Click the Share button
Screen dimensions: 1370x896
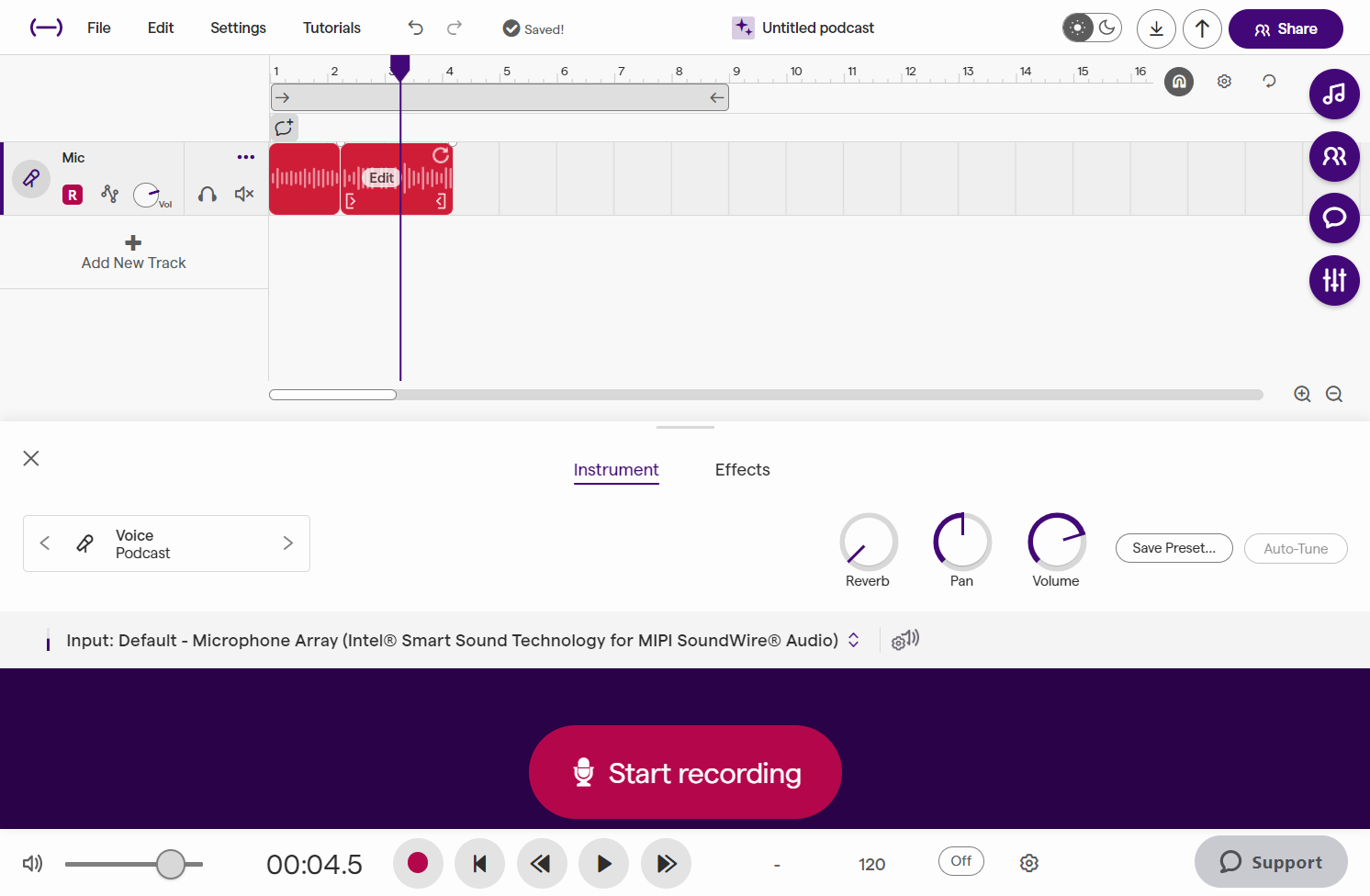click(1286, 28)
